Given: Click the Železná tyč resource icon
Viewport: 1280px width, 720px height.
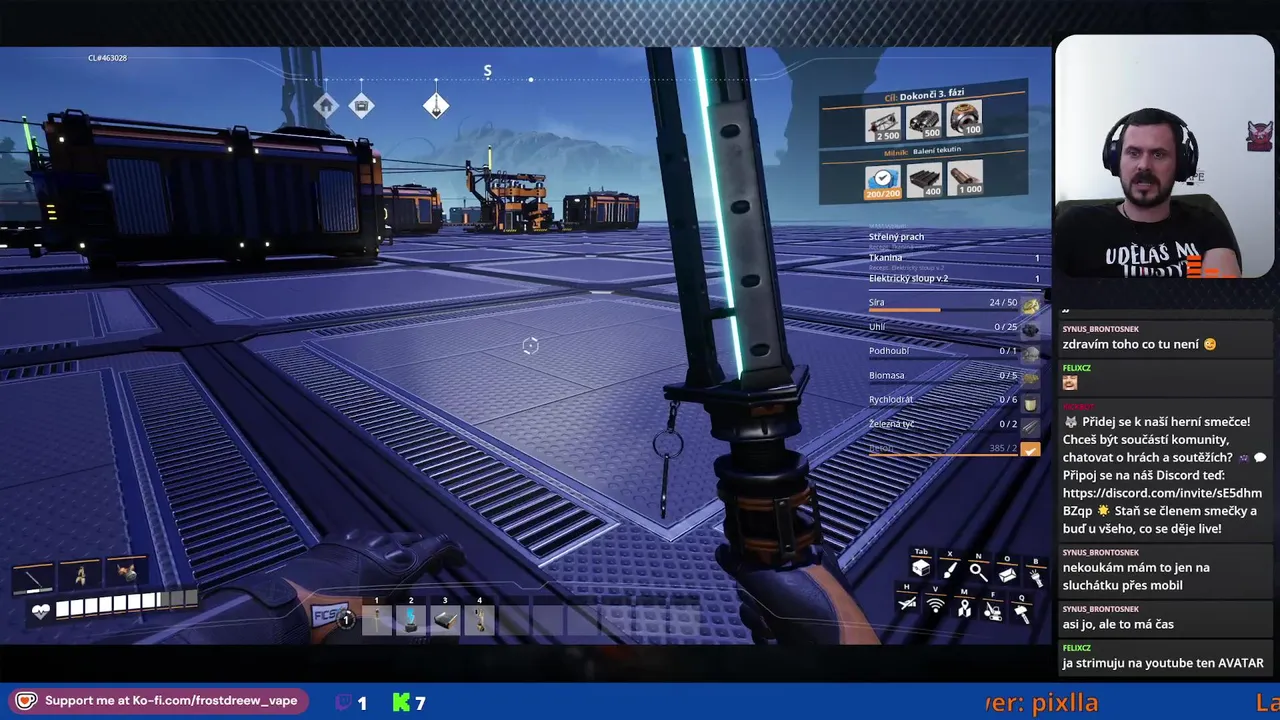Looking at the screenshot, I should click(x=1030, y=426).
